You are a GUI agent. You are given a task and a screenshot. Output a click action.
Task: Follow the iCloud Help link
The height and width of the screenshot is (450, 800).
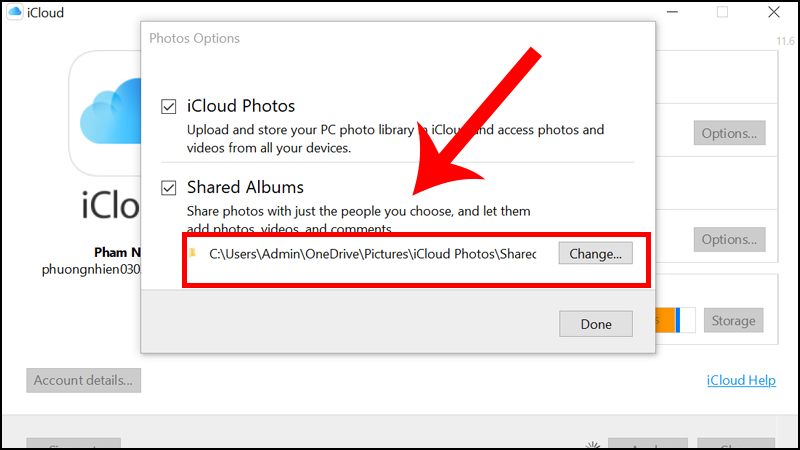click(741, 380)
